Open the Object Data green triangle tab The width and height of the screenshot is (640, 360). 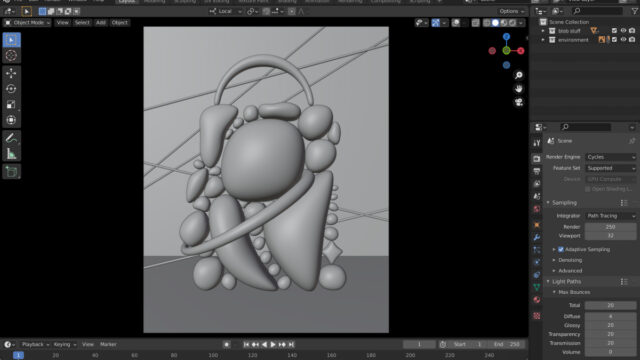537,287
